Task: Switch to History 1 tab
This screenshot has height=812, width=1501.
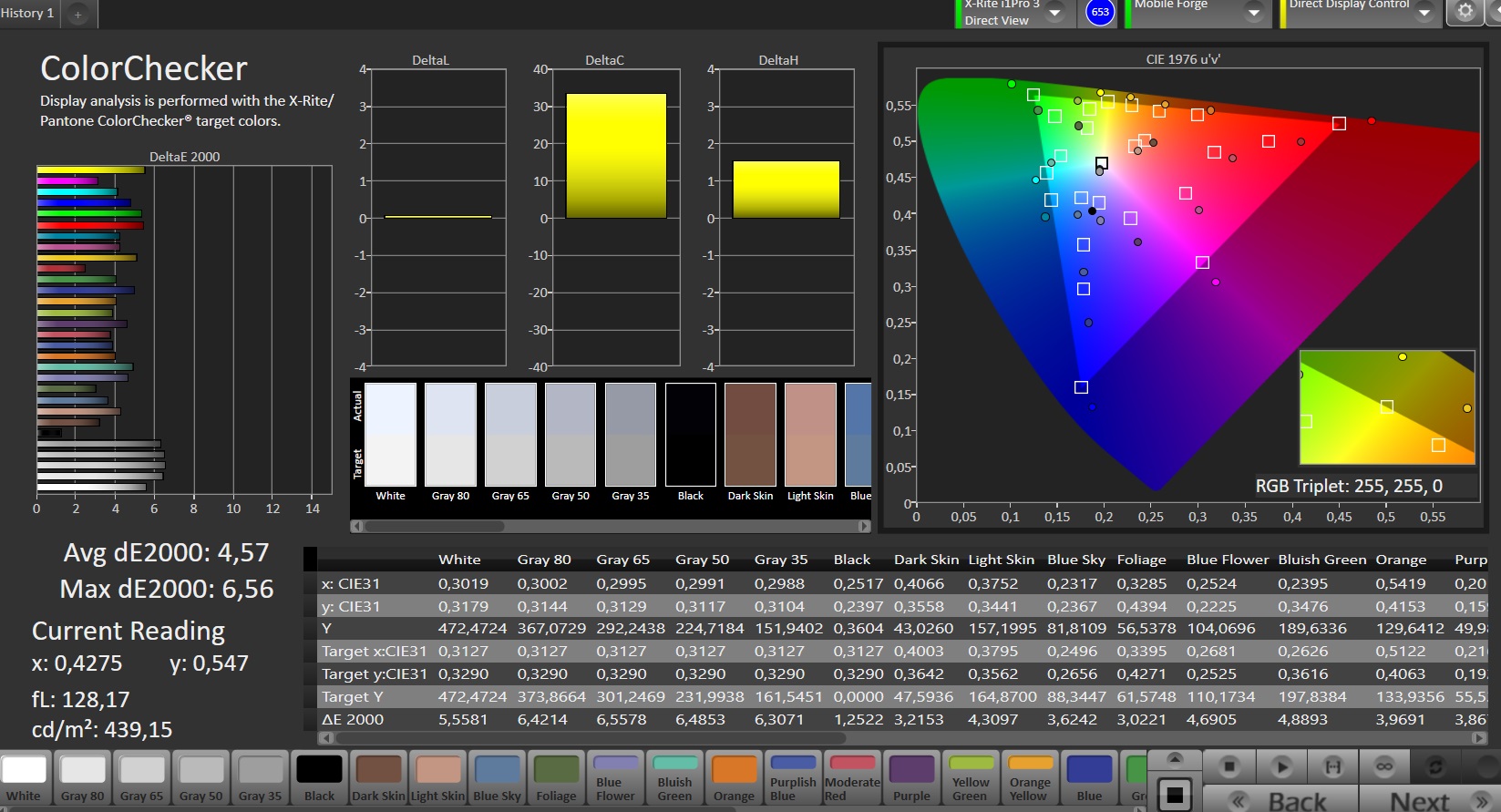Action: point(27,13)
